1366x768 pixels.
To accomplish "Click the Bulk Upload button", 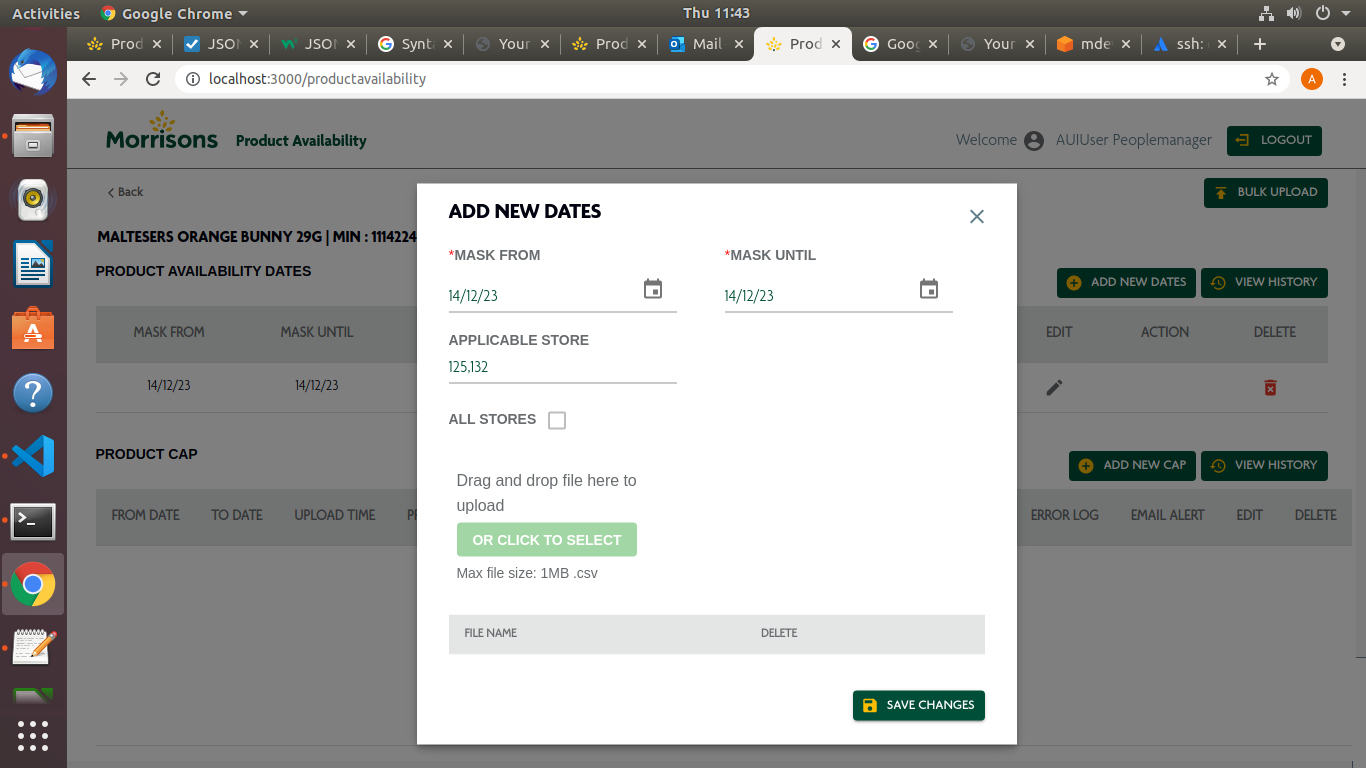I will (1266, 192).
